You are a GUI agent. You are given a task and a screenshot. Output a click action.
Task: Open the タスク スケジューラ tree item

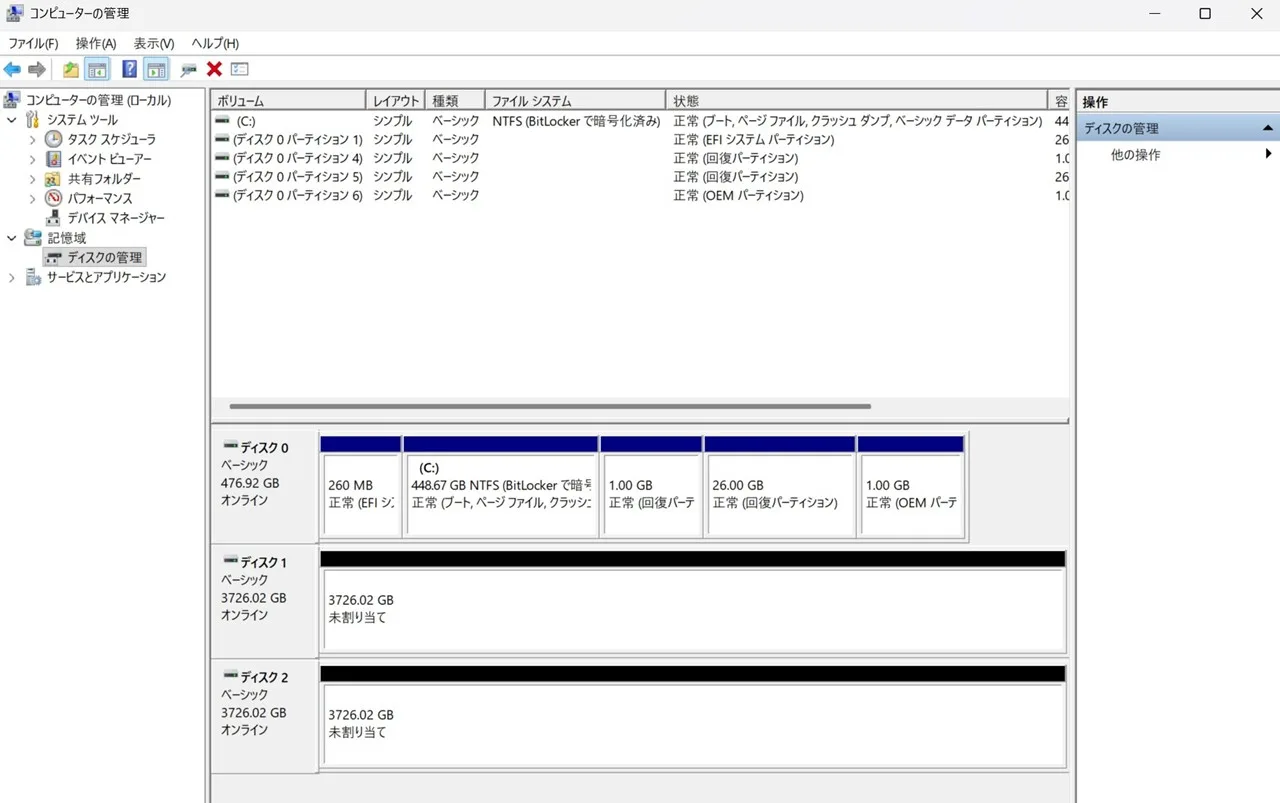111,139
